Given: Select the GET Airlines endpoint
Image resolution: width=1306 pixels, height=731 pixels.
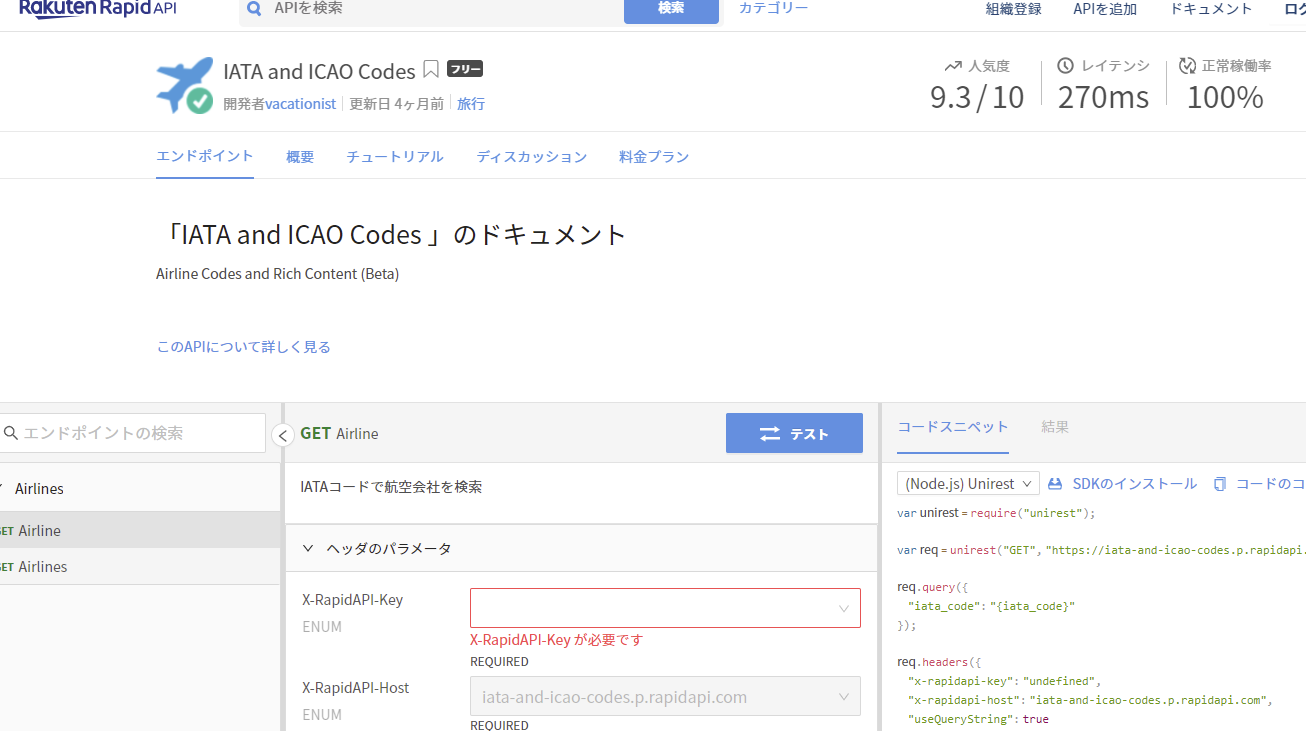Looking at the screenshot, I should pyautogui.click(x=140, y=567).
